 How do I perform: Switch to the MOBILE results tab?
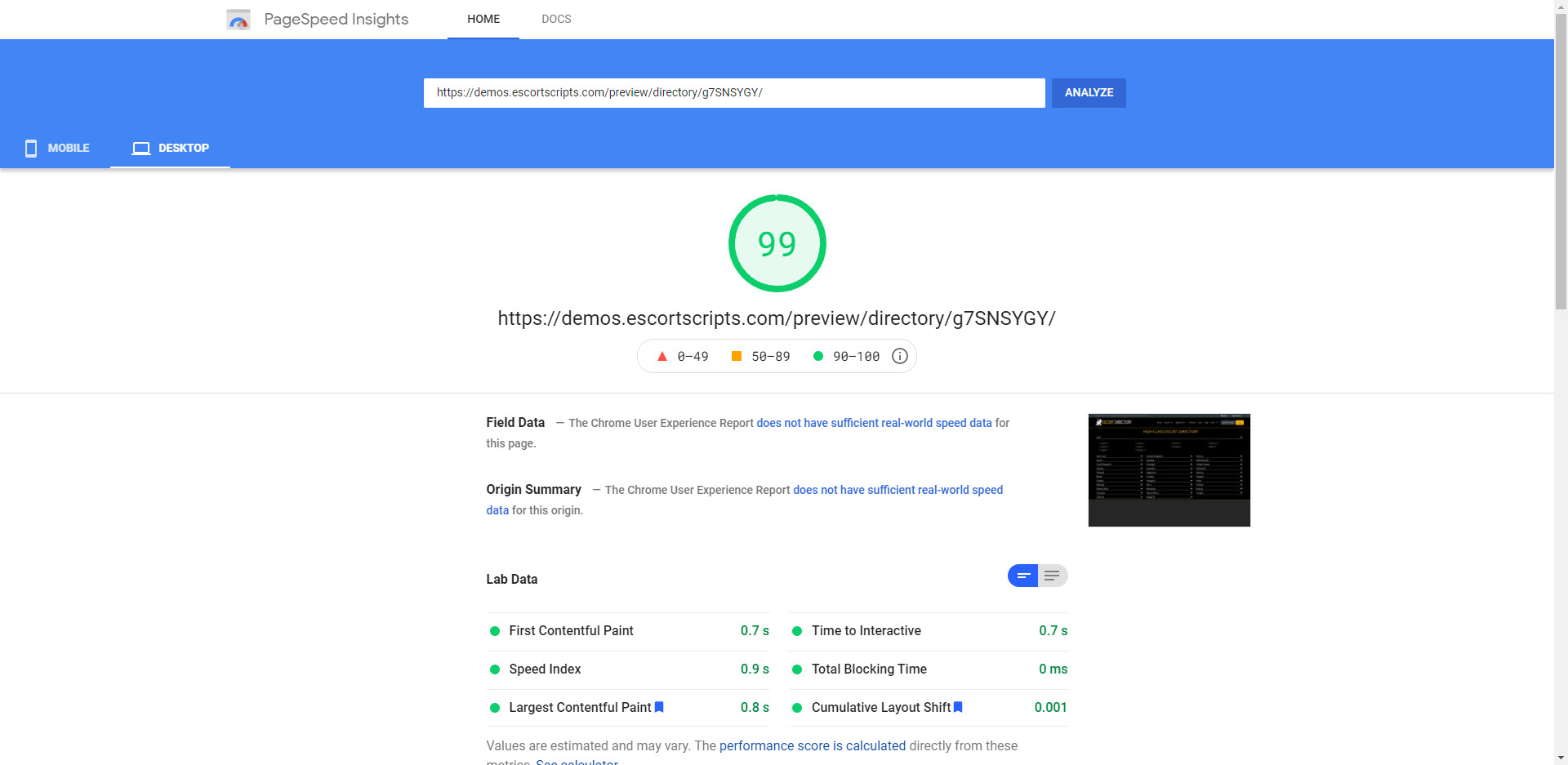pos(57,148)
